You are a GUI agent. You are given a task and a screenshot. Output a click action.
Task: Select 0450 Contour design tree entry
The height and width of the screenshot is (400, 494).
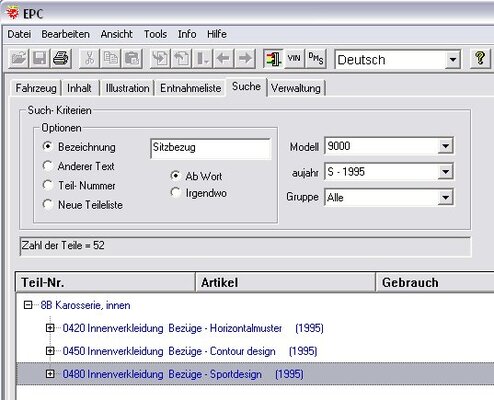[x=190, y=351]
